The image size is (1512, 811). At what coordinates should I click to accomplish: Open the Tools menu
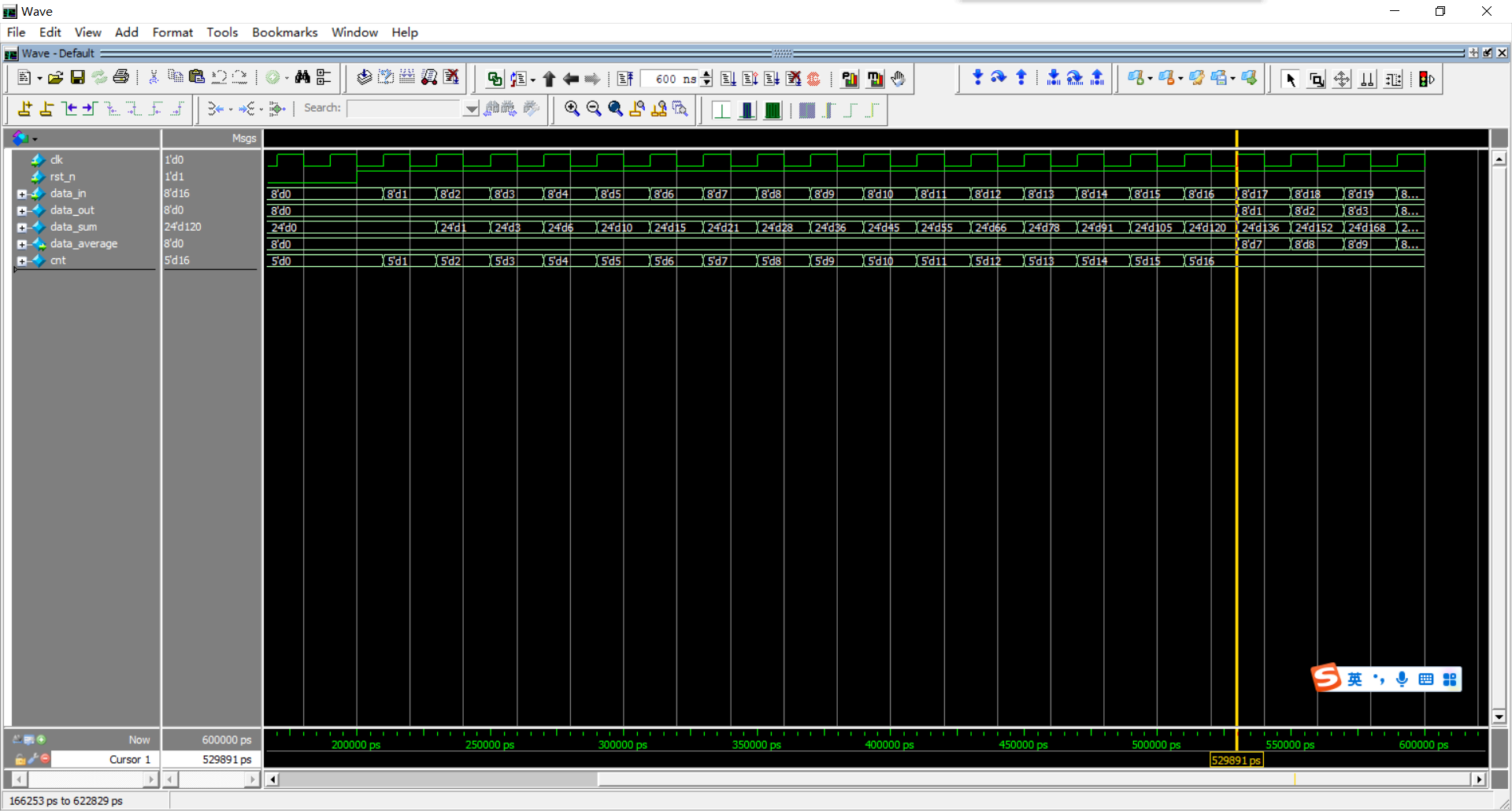[x=222, y=32]
